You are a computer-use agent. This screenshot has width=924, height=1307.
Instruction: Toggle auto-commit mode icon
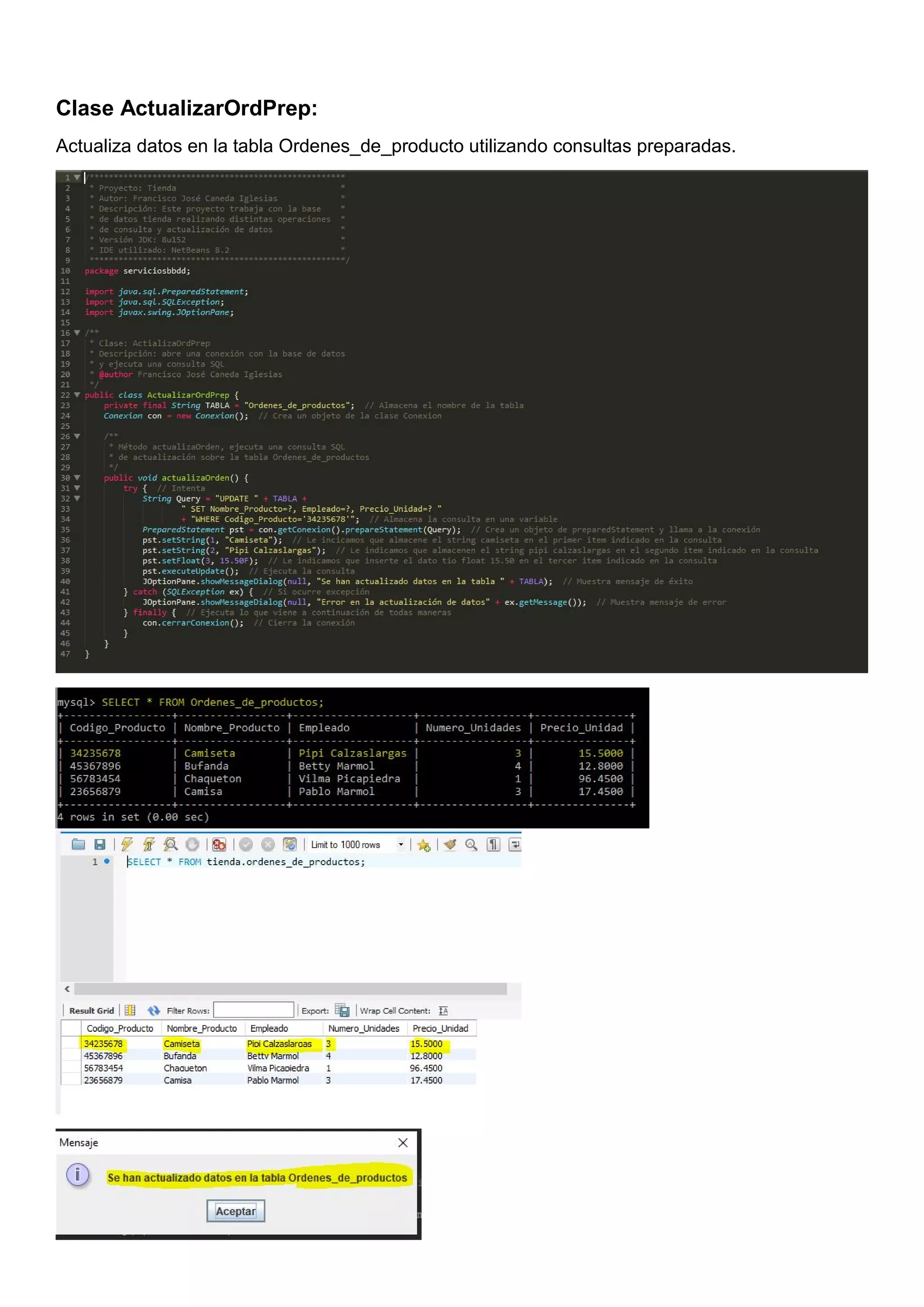[290, 845]
